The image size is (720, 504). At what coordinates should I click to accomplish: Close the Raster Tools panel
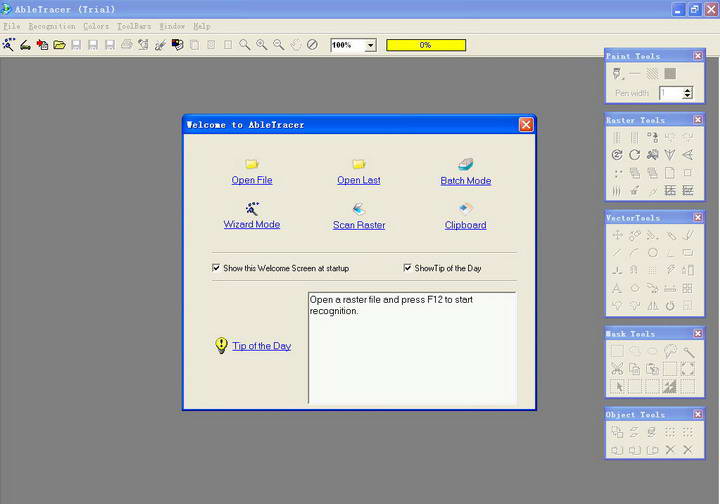pos(698,119)
